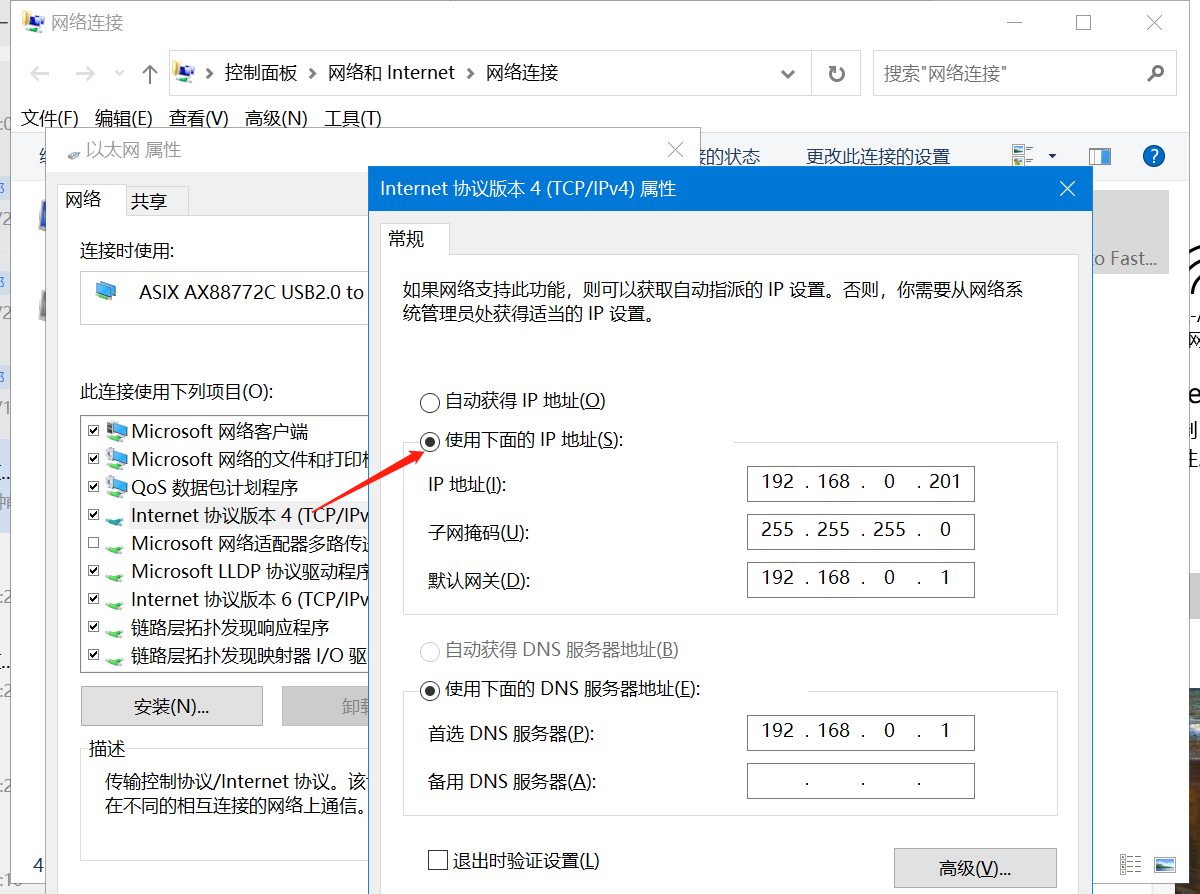Click the search magnifier icon
Image resolution: width=1200 pixels, height=894 pixels.
coord(1155,74)
